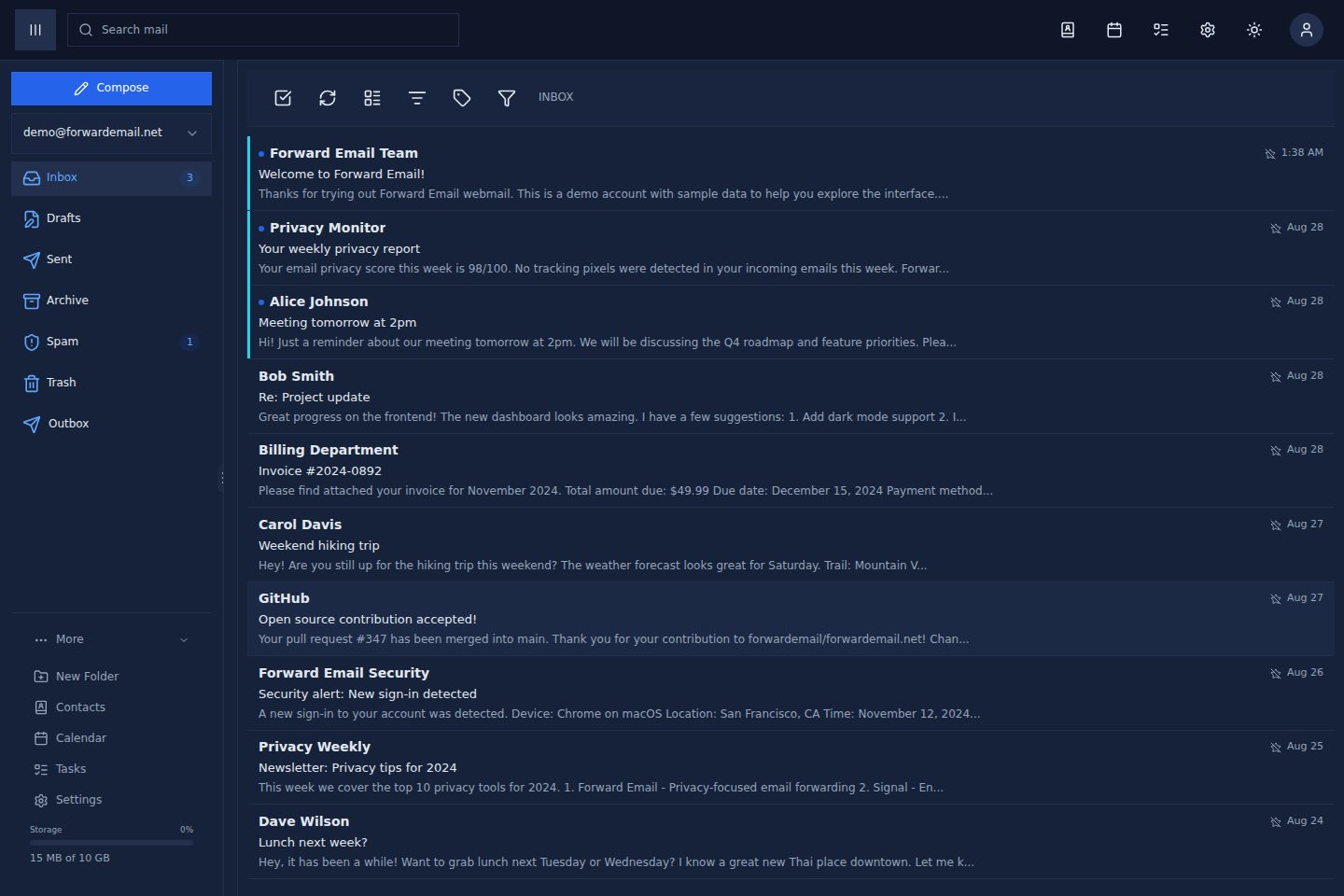The image size is (1344, 896).
Task: Open Privacy Monitor weekly report email
Action: [x=791, y=248]
